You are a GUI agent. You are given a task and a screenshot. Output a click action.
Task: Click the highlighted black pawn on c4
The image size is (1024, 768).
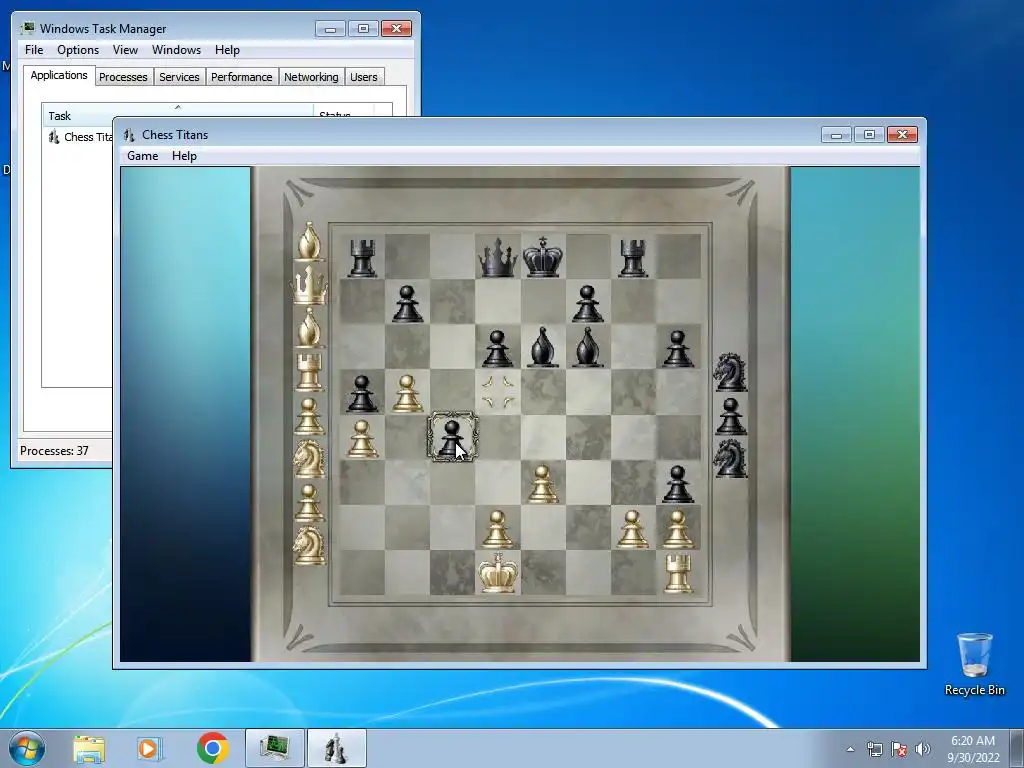(x=452, y=437)
